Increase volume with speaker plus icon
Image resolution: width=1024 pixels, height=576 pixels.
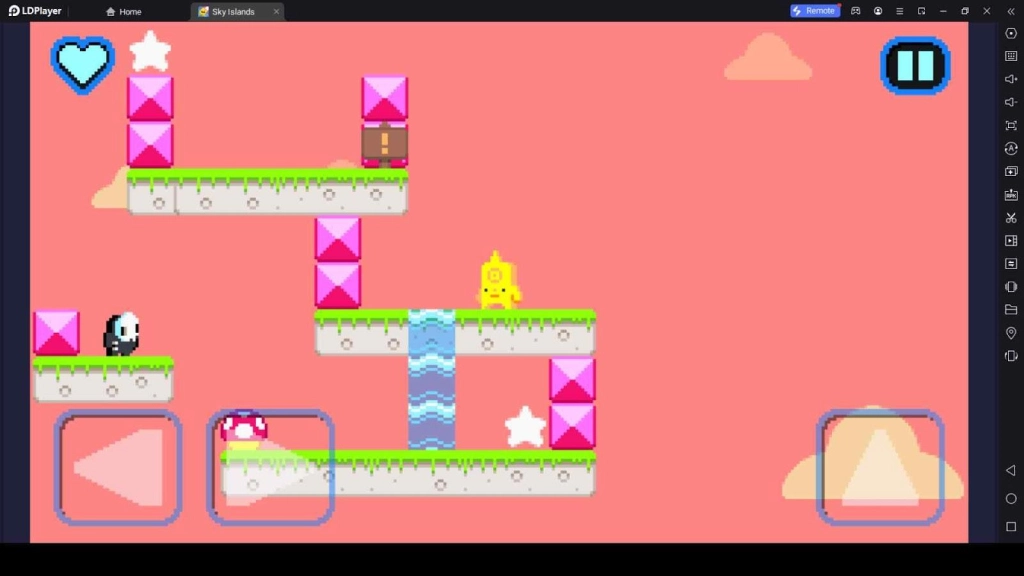(1011, 79)
